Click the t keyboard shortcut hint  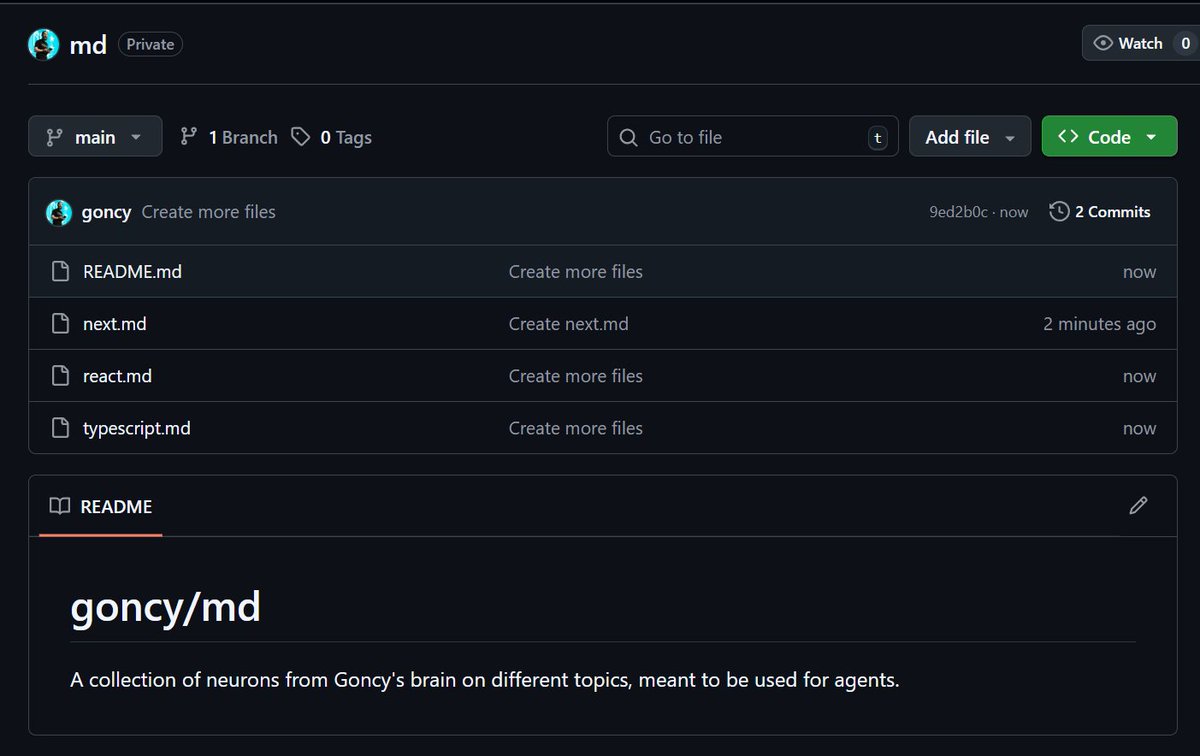(x=878, y=138)
